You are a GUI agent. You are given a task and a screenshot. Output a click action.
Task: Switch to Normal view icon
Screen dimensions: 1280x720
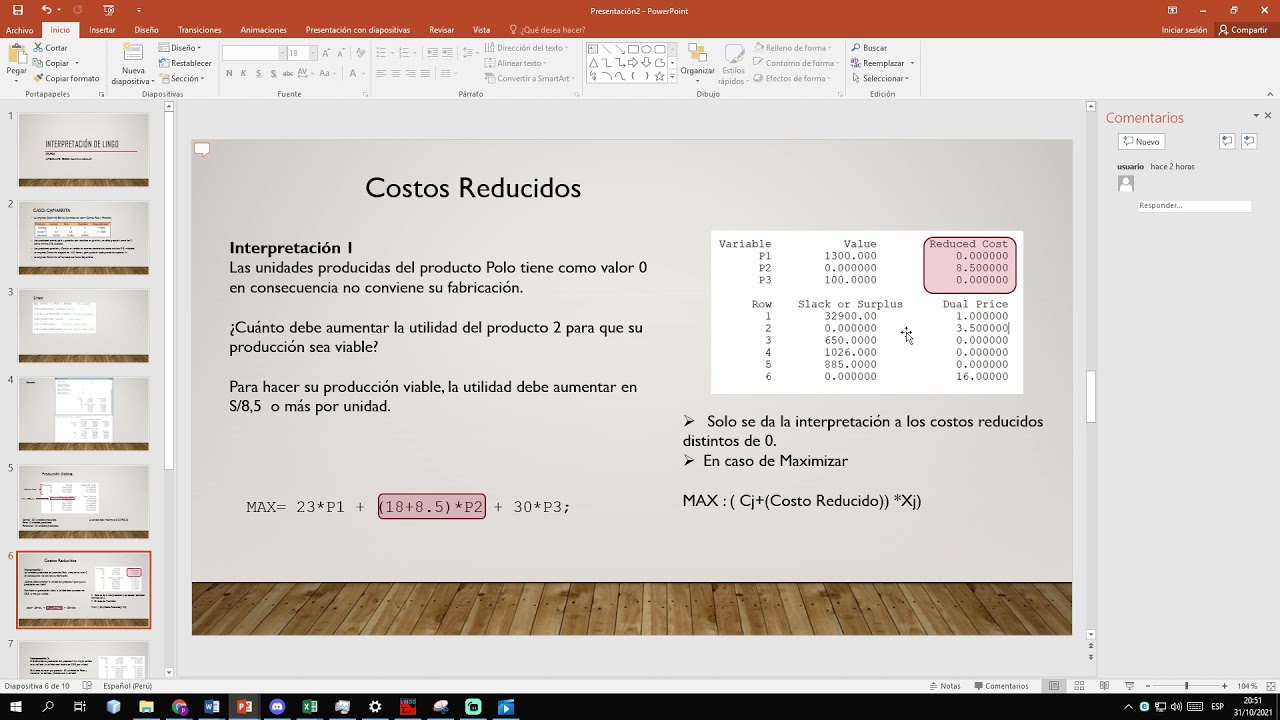click(x=1054, y=686)
